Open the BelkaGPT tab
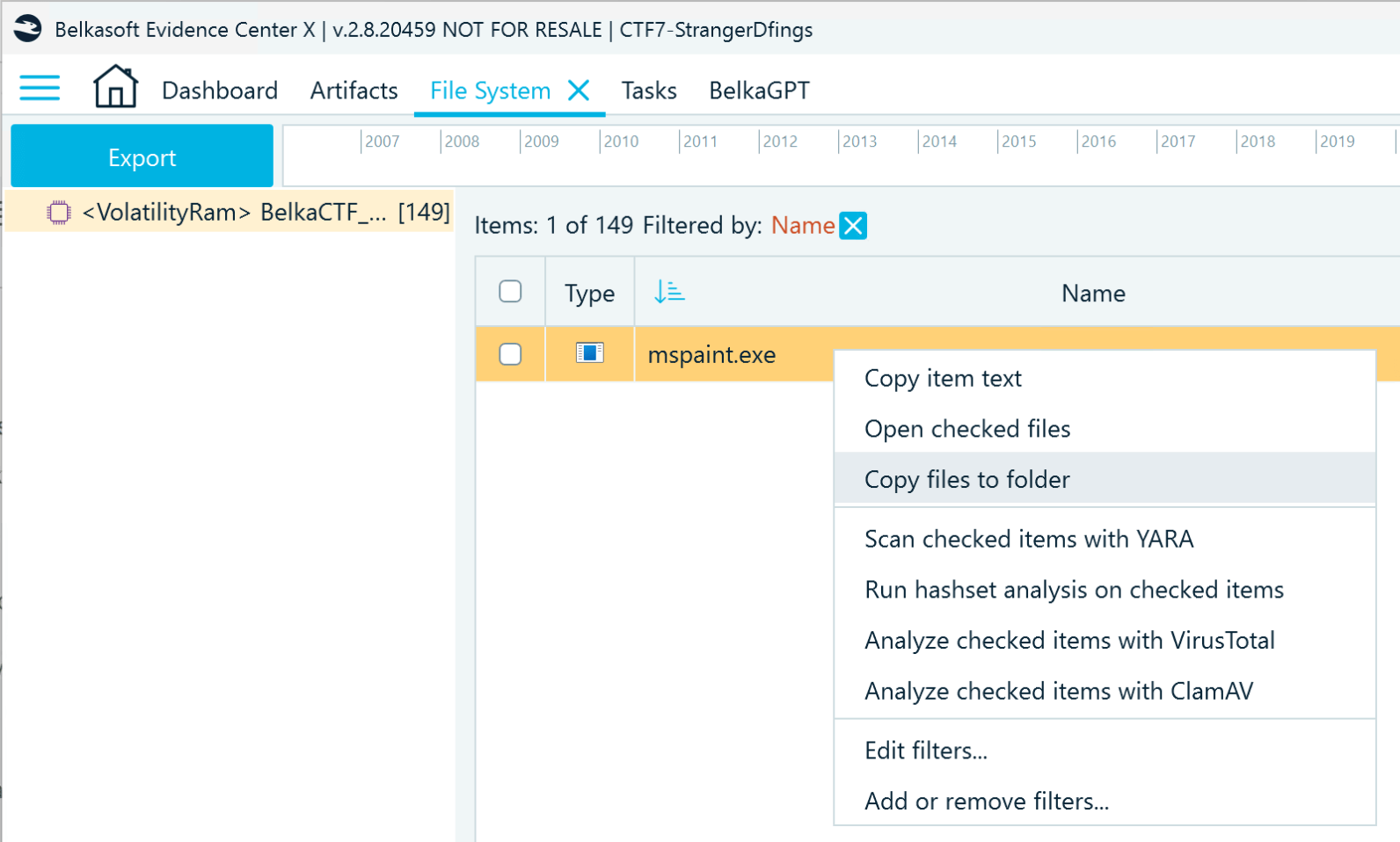Viewport: 1400px width, 842px height. [759, 91]
